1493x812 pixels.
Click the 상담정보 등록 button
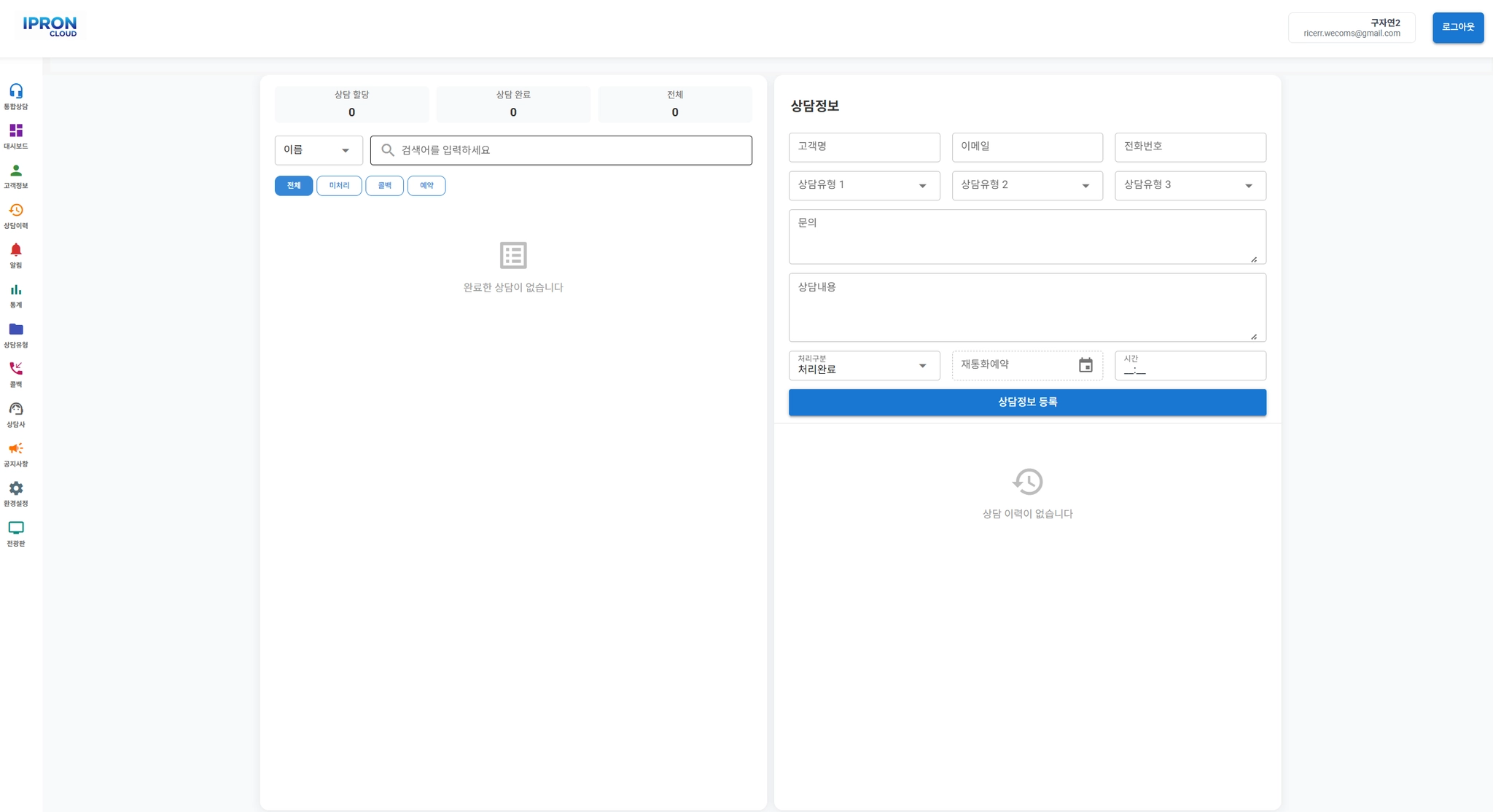point(1026,402)
